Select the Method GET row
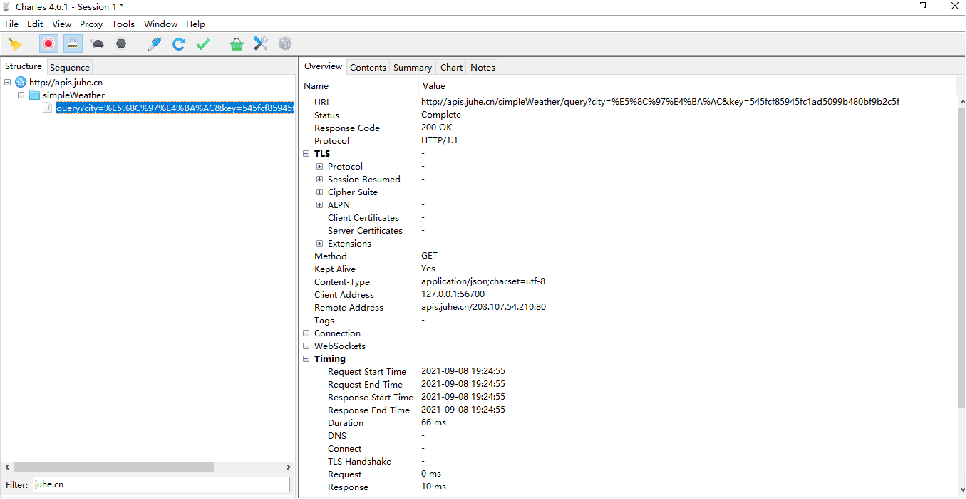Viewport: 966px width, 499px height. (628, 256)
